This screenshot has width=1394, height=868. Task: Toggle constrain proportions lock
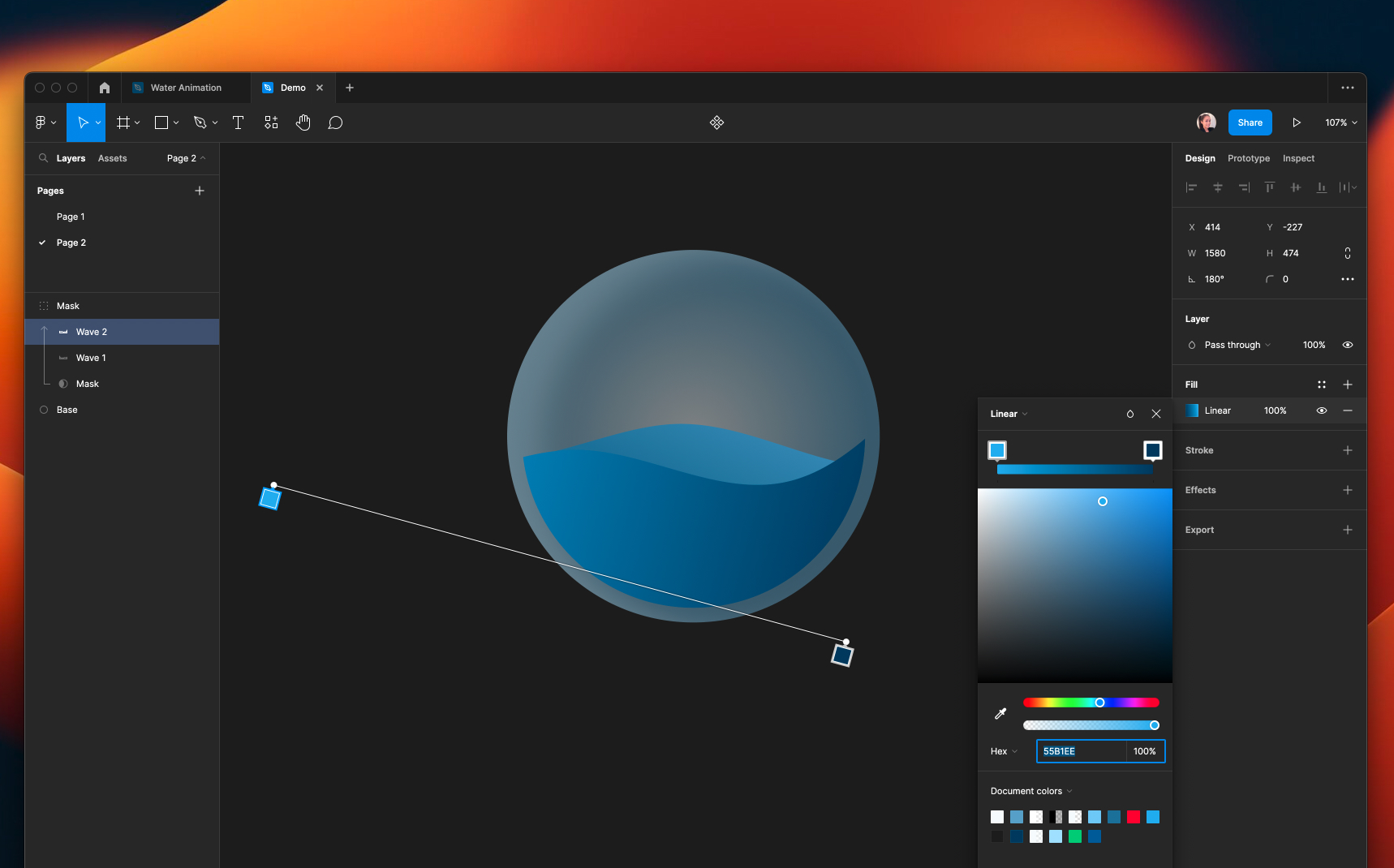coord(1348,253)
